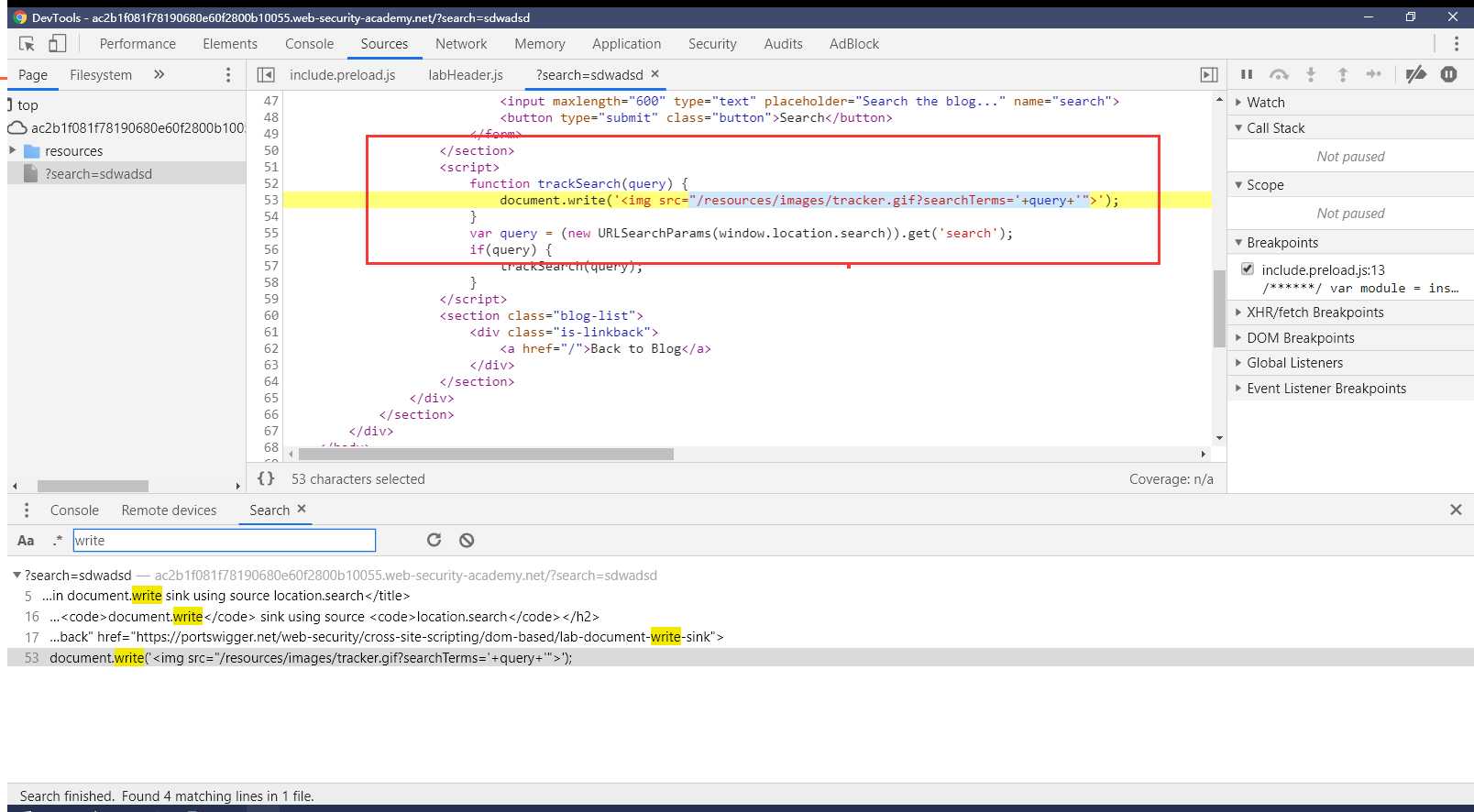The image size is (1474, 812).
Task: Toggle match case Aa option
Action: click(26, 541)
